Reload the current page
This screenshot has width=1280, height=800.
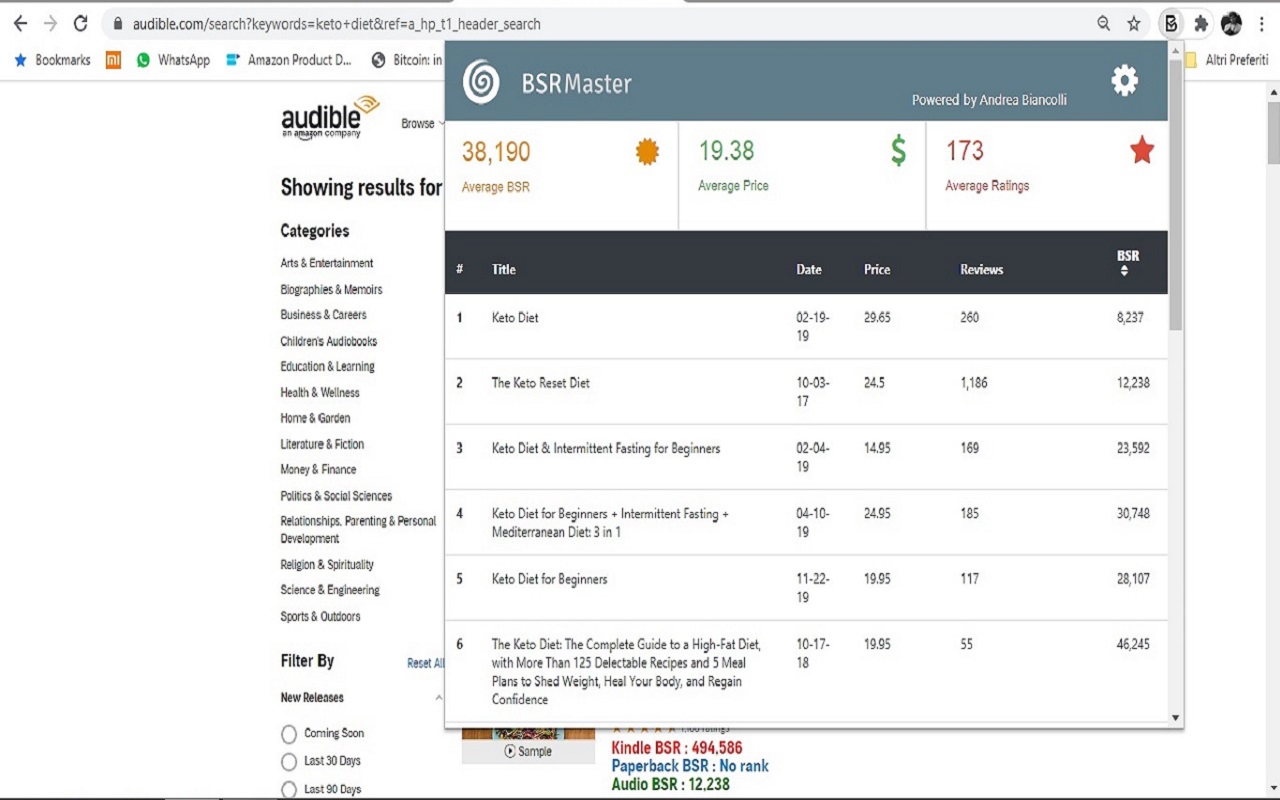[81, 24]
